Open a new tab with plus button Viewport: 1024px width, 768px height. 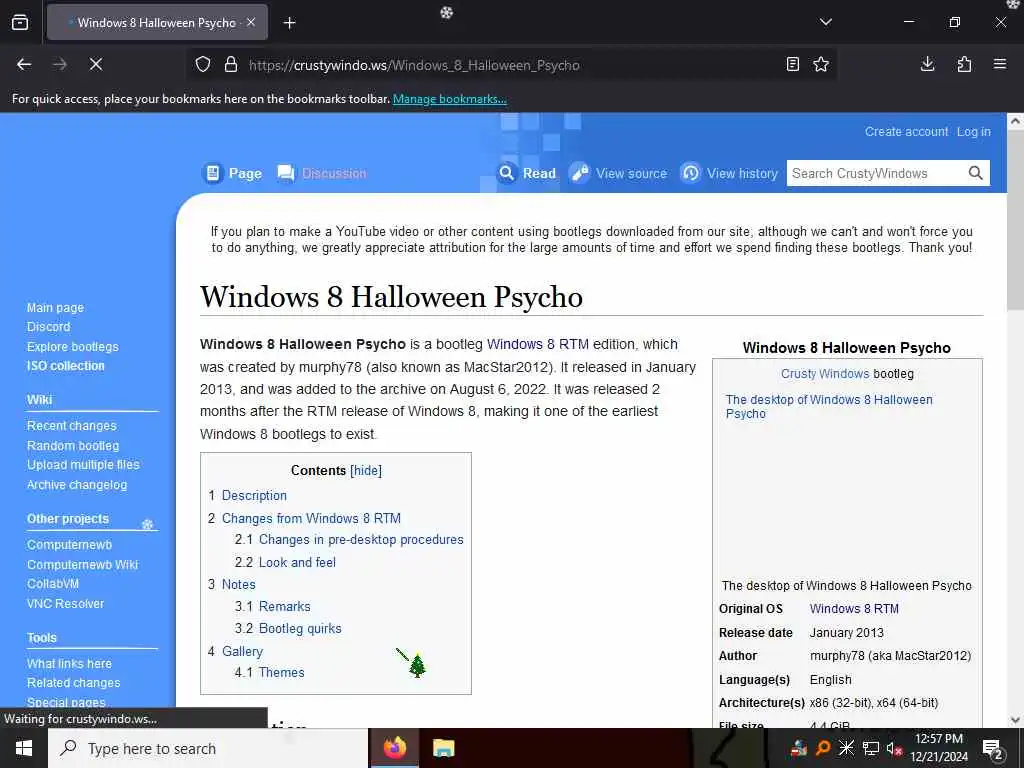coord(289,23)
